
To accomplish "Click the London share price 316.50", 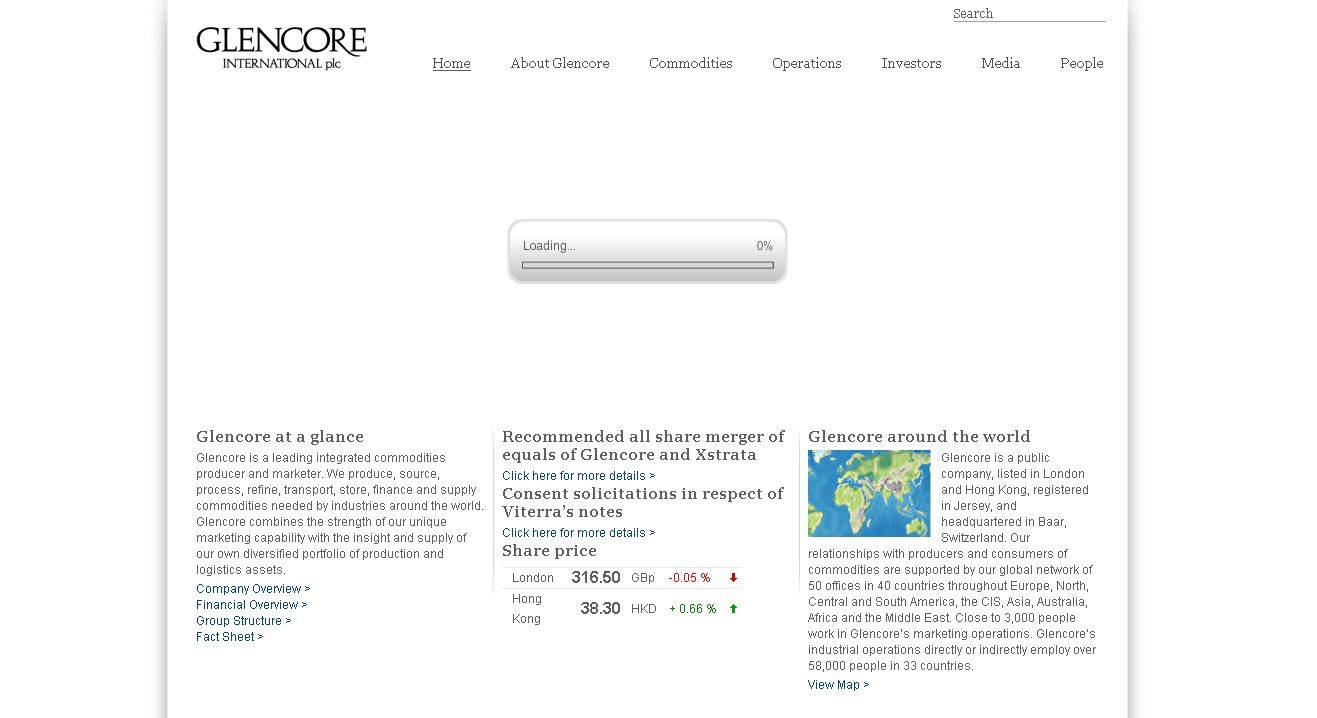I will click(596, 578).
